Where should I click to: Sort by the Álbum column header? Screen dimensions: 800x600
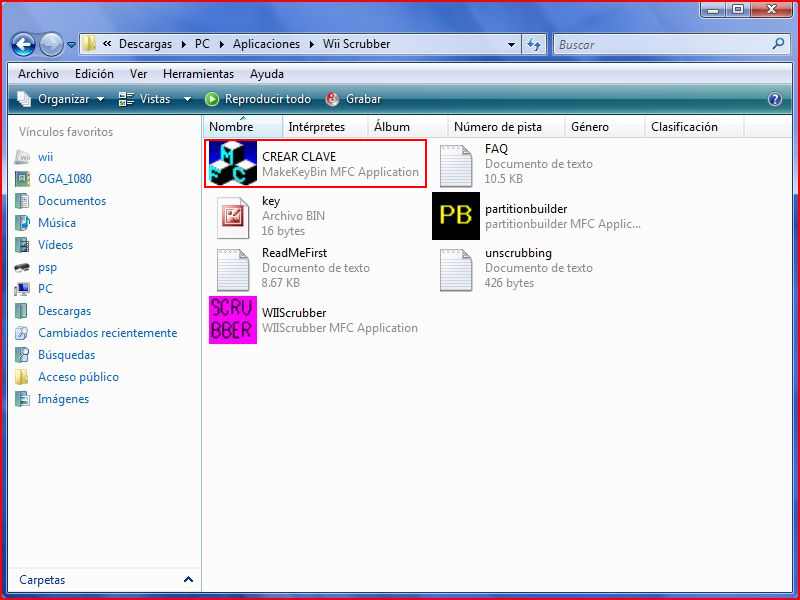tap(408, 127)
